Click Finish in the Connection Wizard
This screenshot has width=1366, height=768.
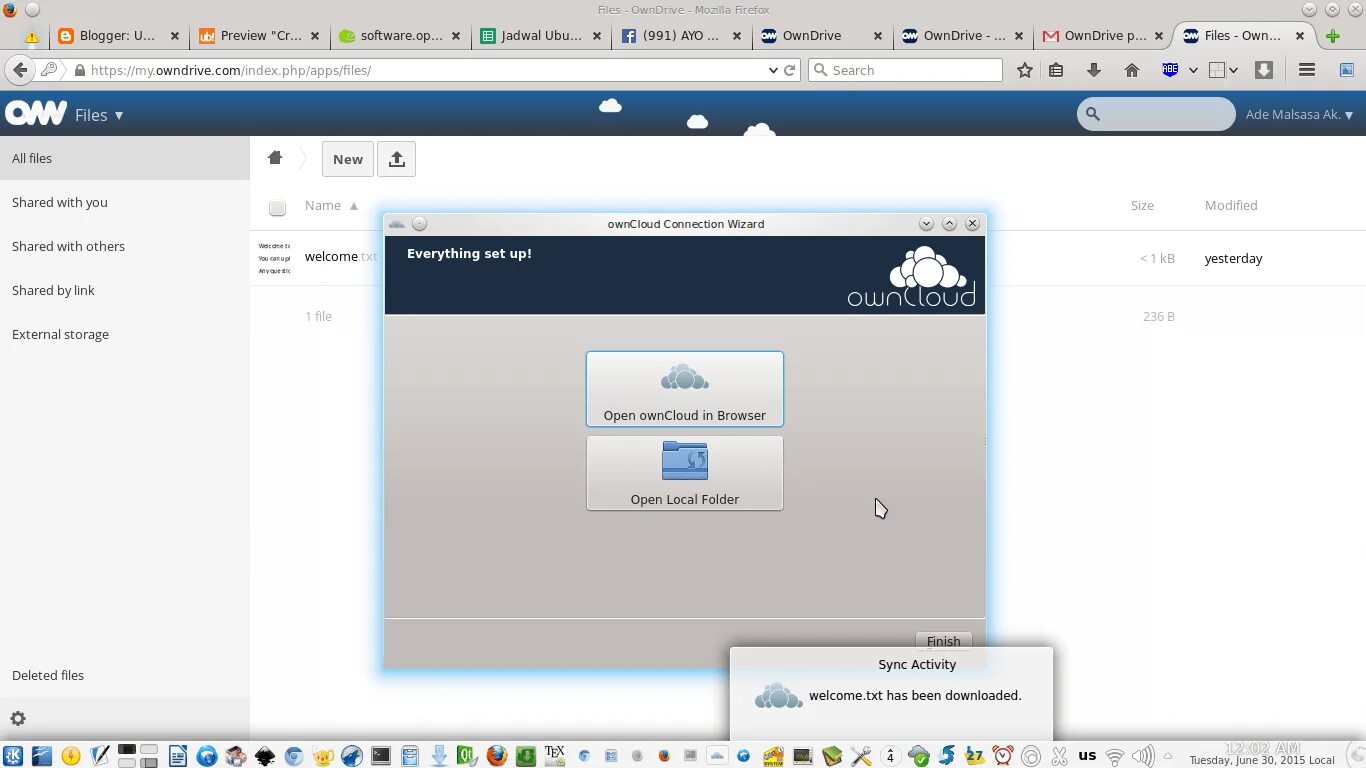943,641
